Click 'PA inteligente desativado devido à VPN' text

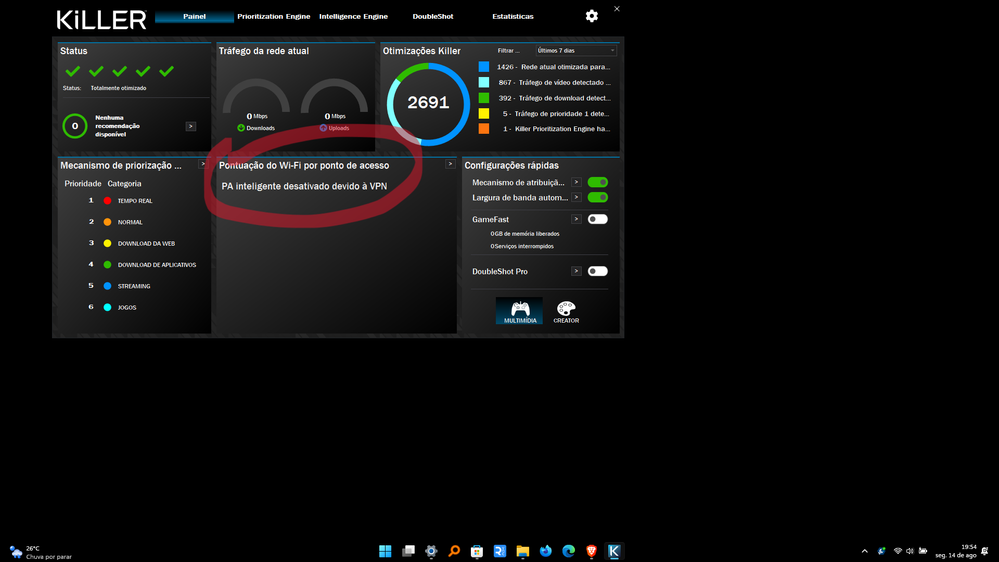[304, 186]
